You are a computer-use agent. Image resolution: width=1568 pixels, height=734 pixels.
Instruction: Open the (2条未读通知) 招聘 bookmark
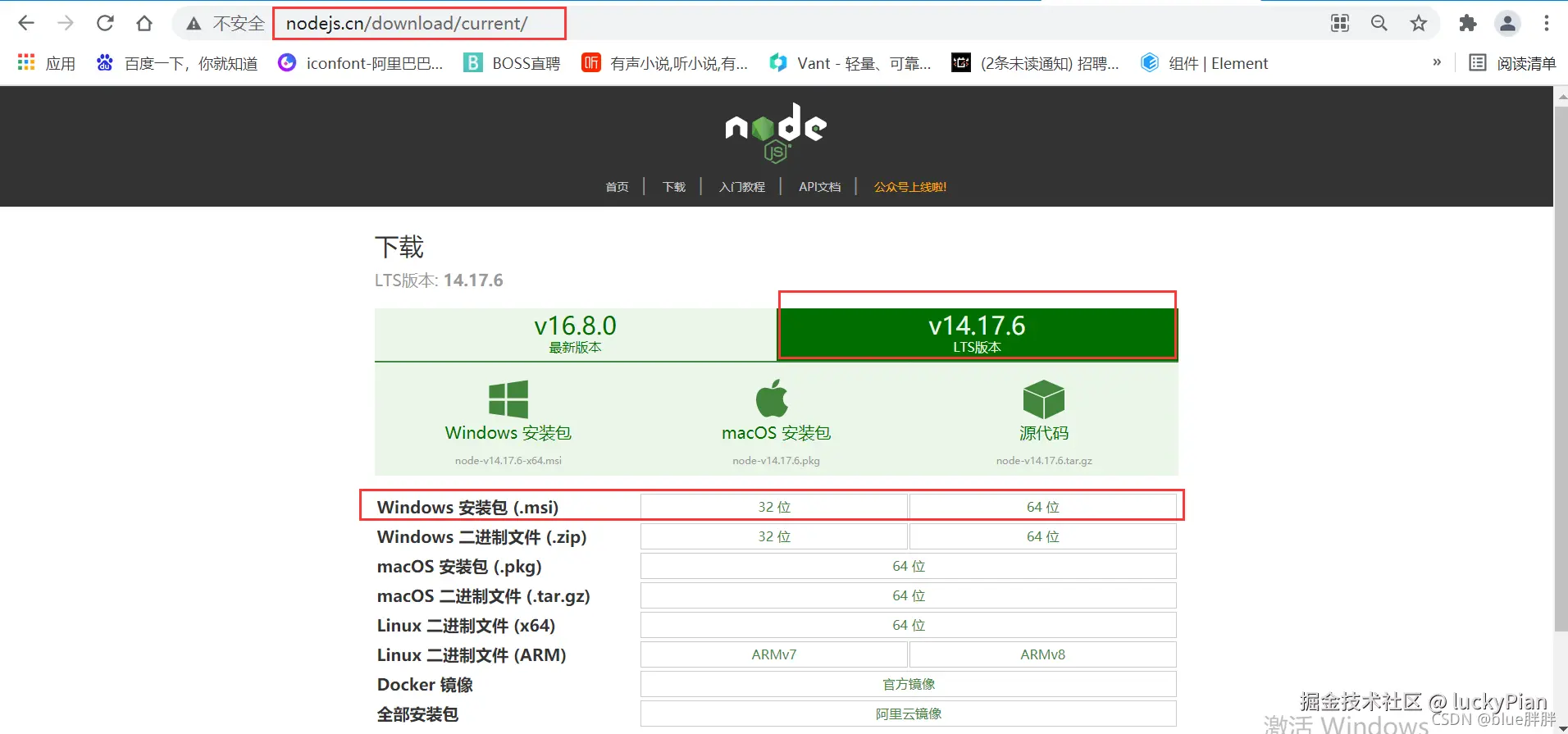(1035, 63)
